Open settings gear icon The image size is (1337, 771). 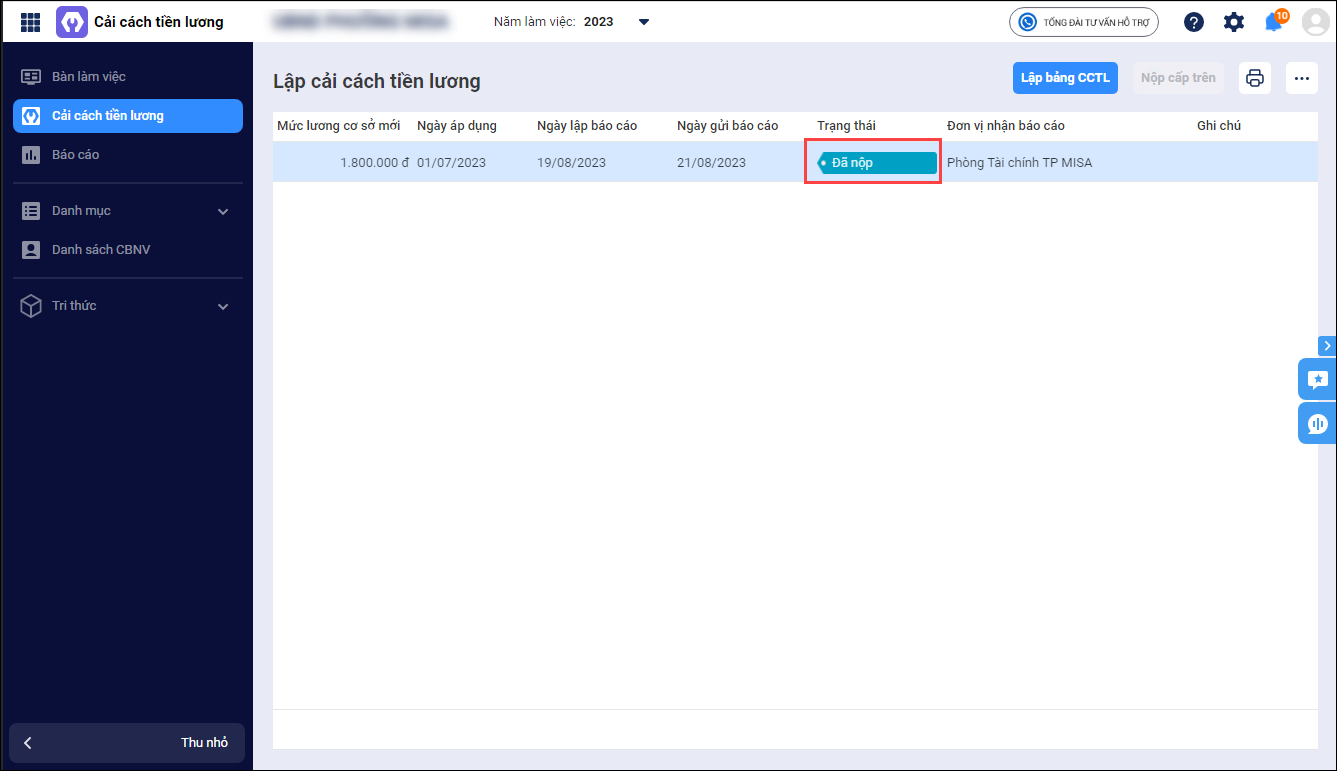tap(1234, 22)
